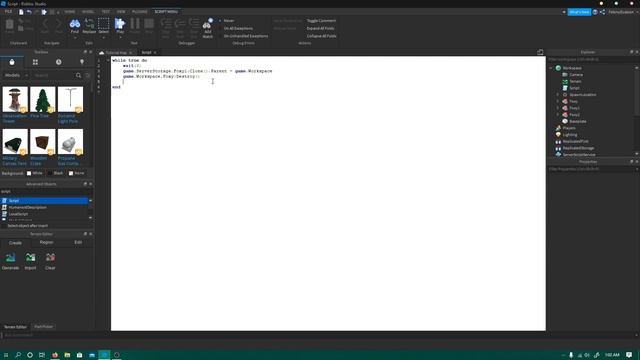Open the Recent clock icon in Toolbox
The width and height of the screenshot is (640, 360).
58,62
